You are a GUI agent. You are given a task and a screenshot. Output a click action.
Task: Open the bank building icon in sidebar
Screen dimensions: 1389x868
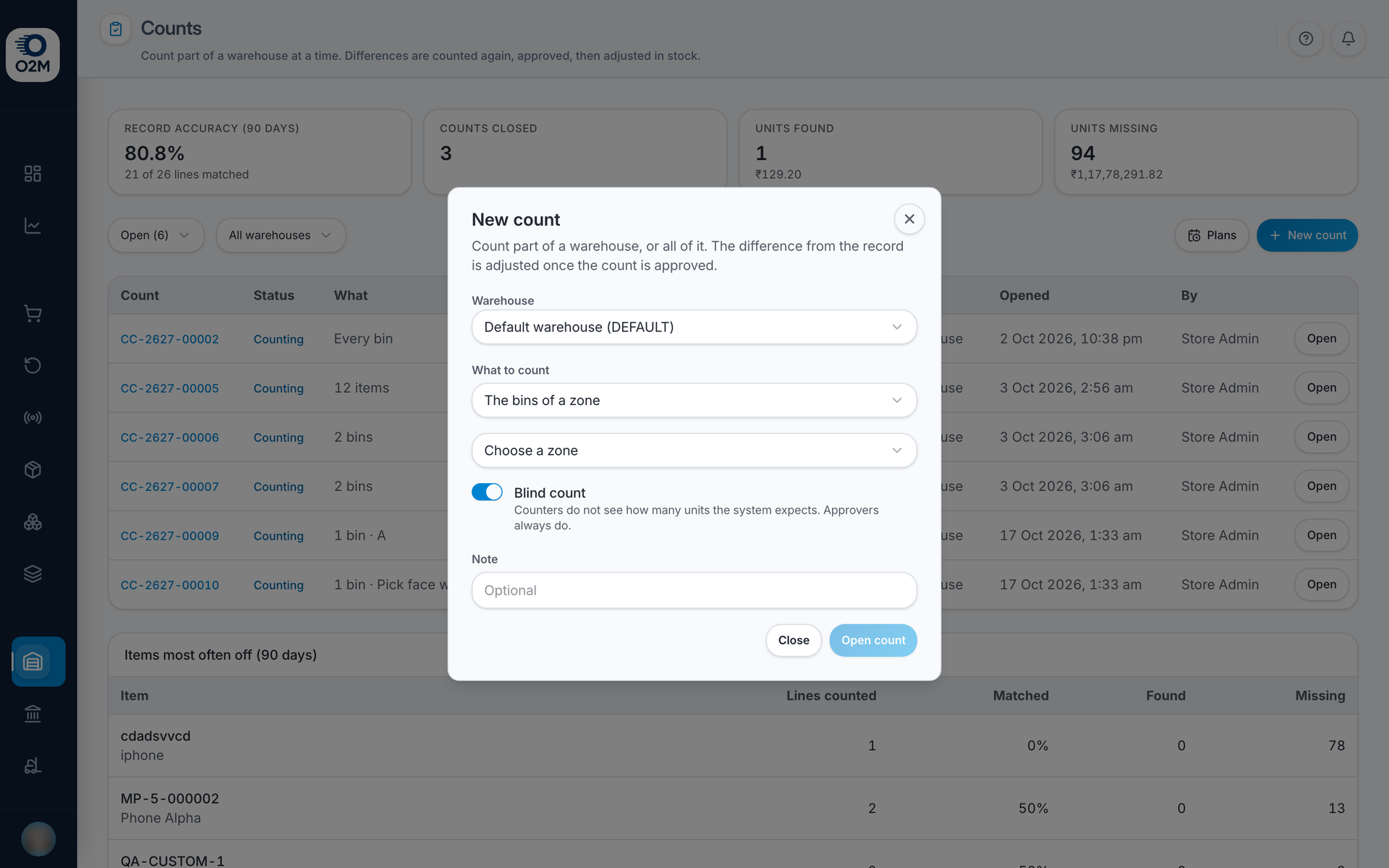(x=33, y=714)
